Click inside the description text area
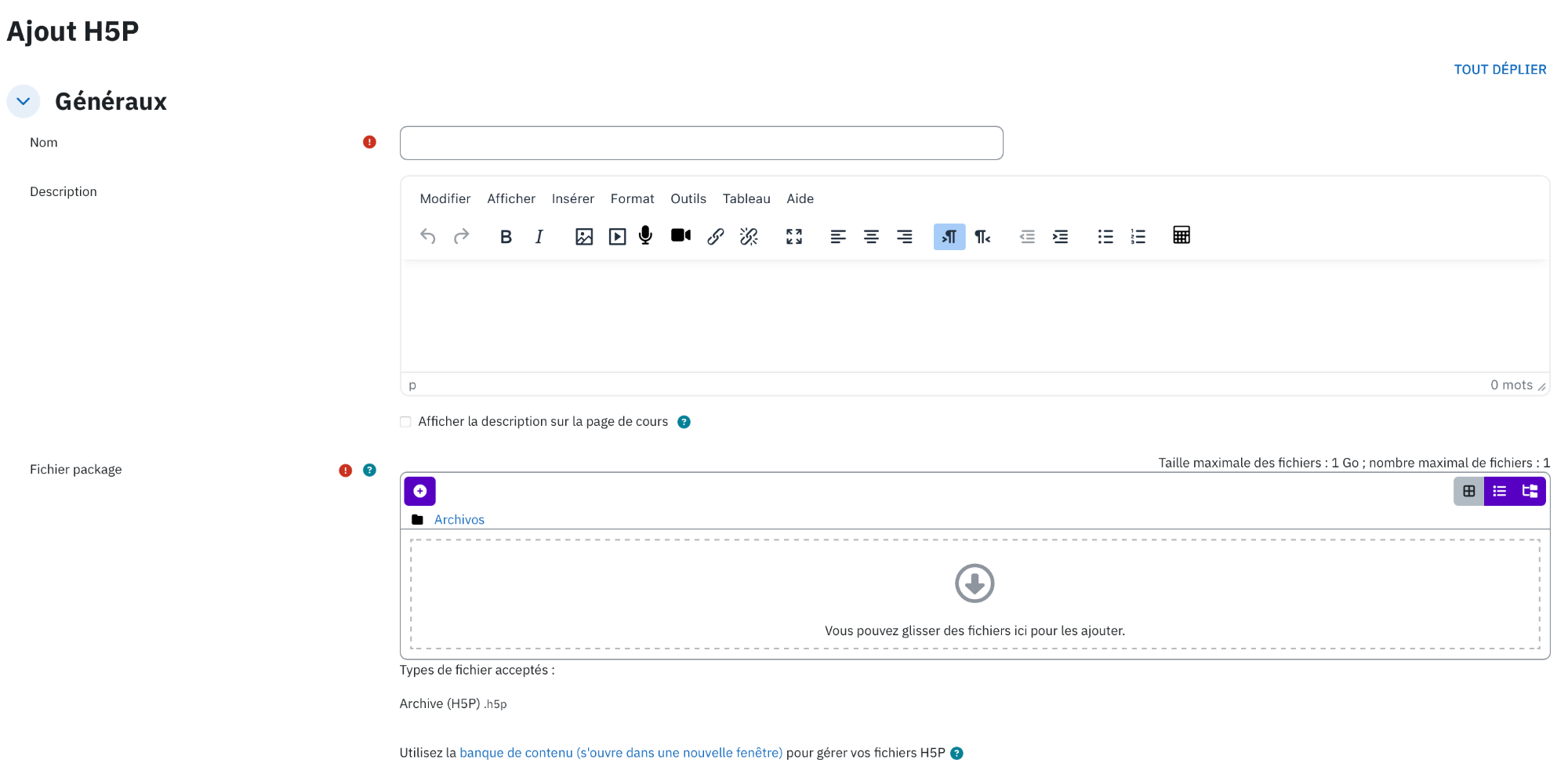The width and height of the screenshot is (1568, 774). [975, 316]
